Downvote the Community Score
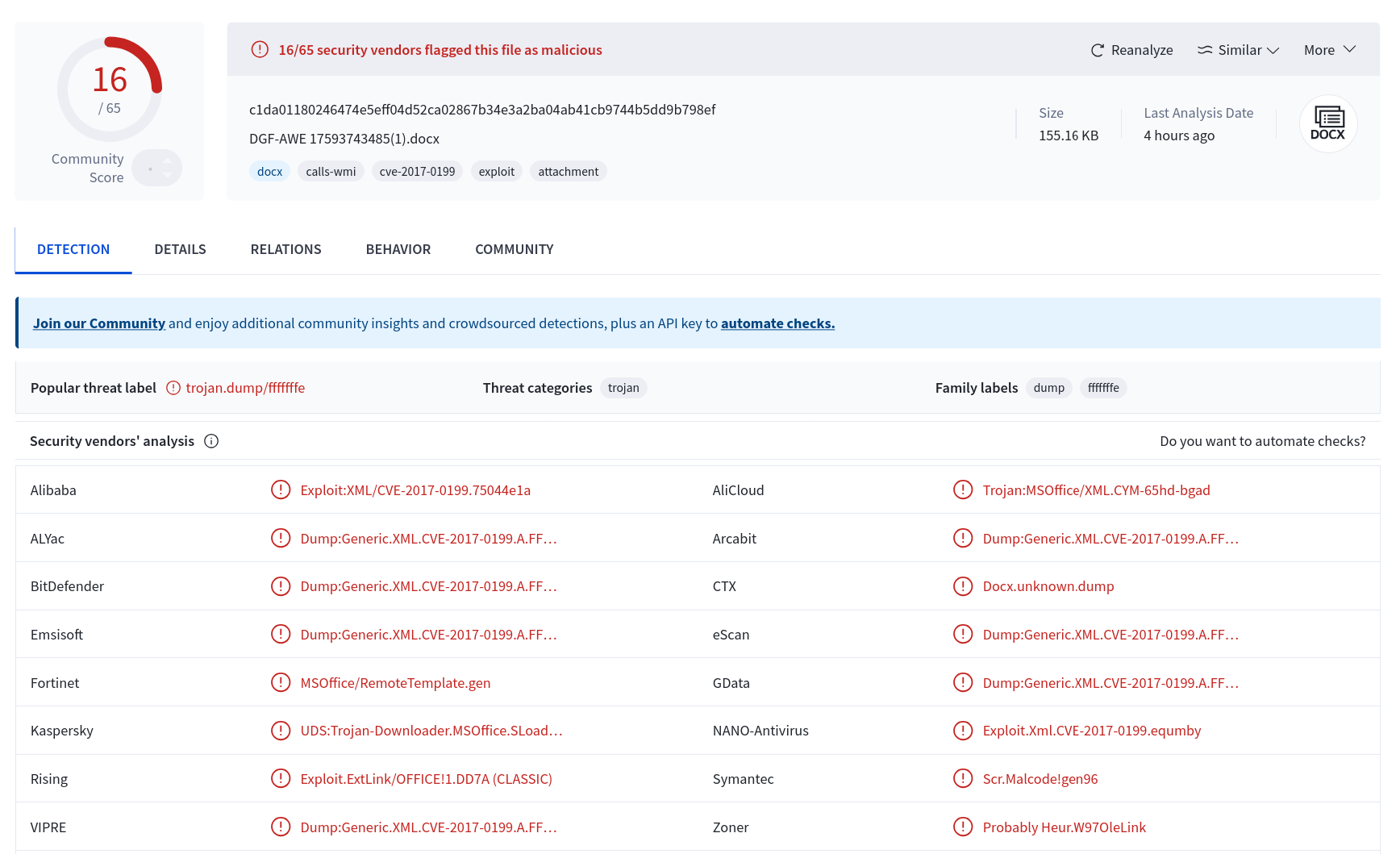Screen dimensions: 1400x854 pyautogui.click(x=168, y=175)
